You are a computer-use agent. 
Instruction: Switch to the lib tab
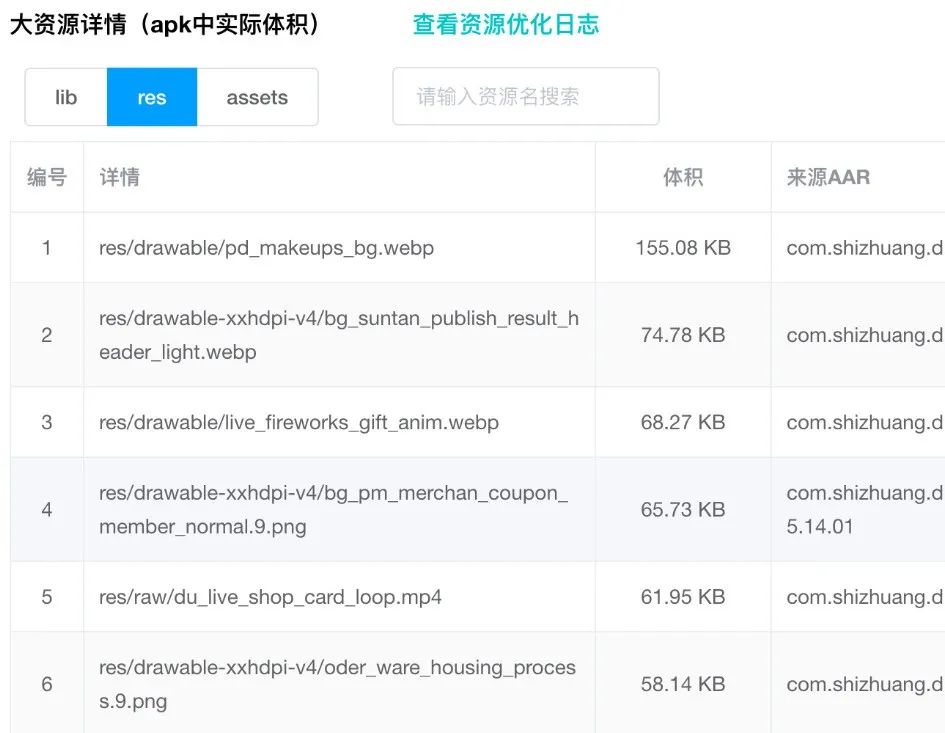pos(66,97)
